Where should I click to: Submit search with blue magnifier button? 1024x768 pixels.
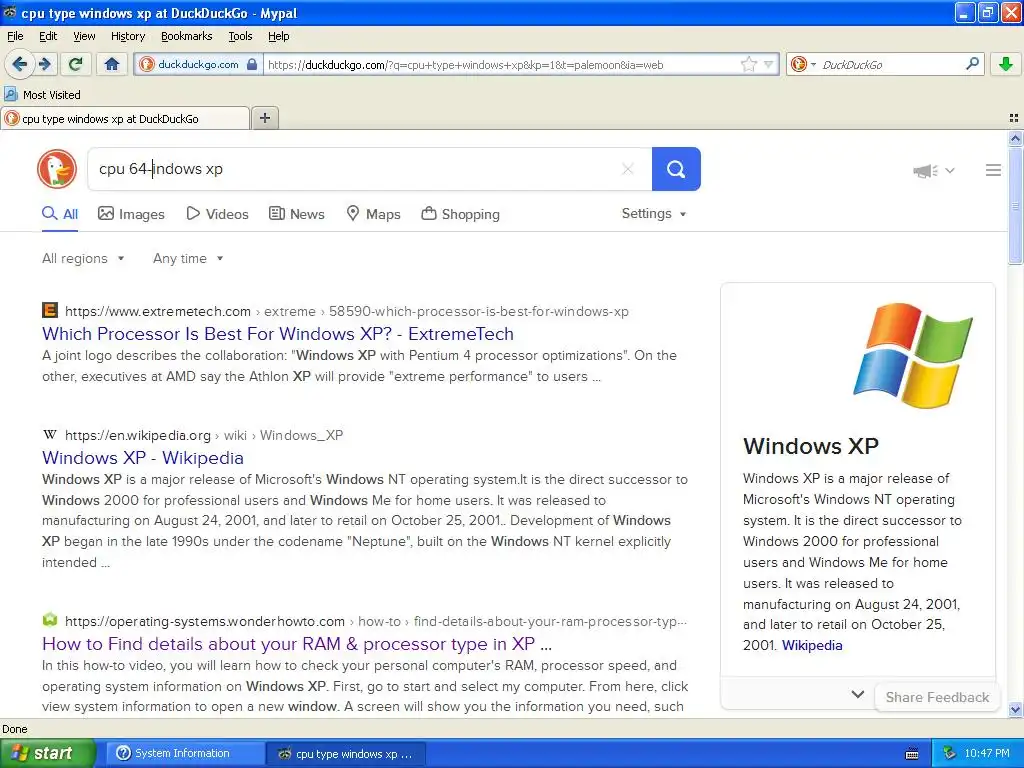point(676,169)
